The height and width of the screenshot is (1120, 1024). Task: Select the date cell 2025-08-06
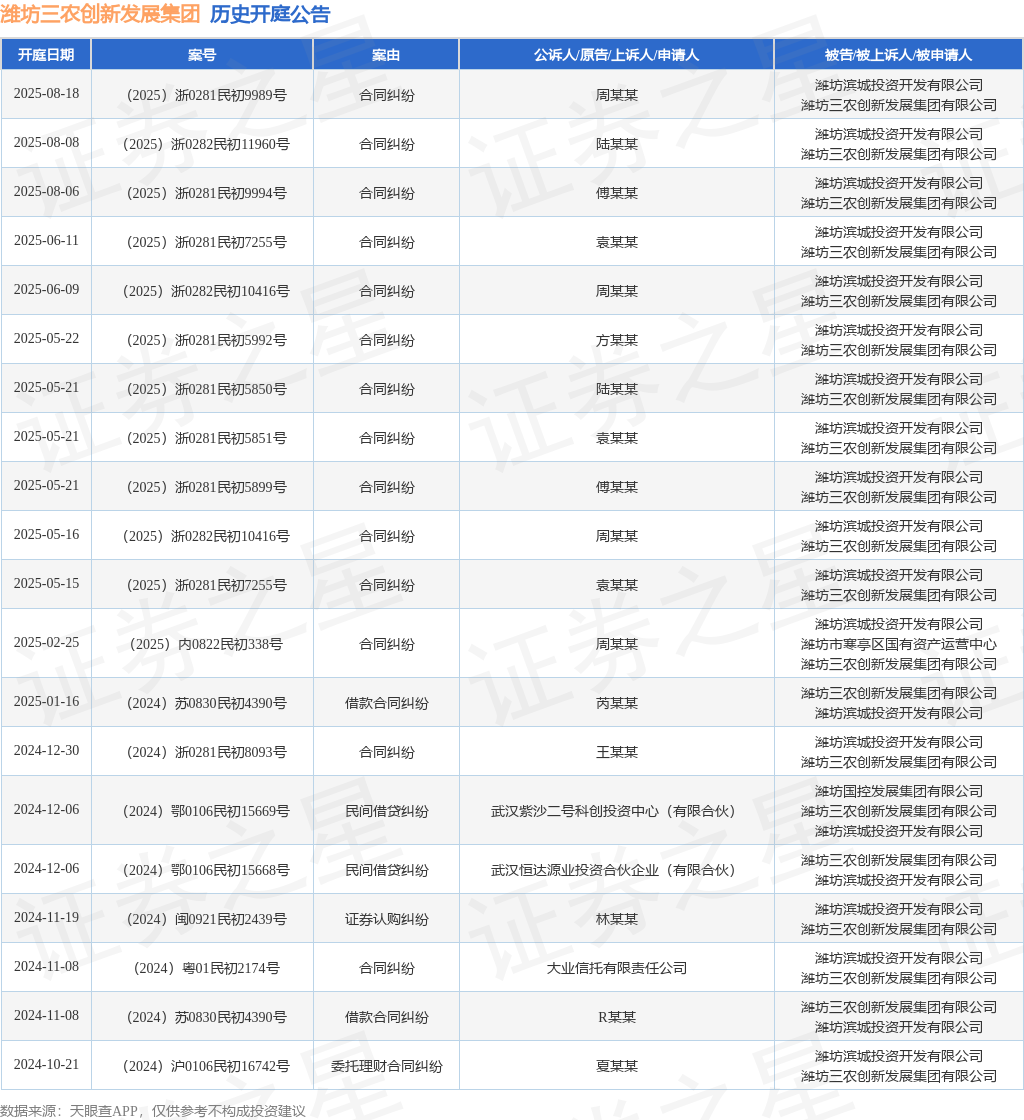pyautogui.click(x=46, y=191)
